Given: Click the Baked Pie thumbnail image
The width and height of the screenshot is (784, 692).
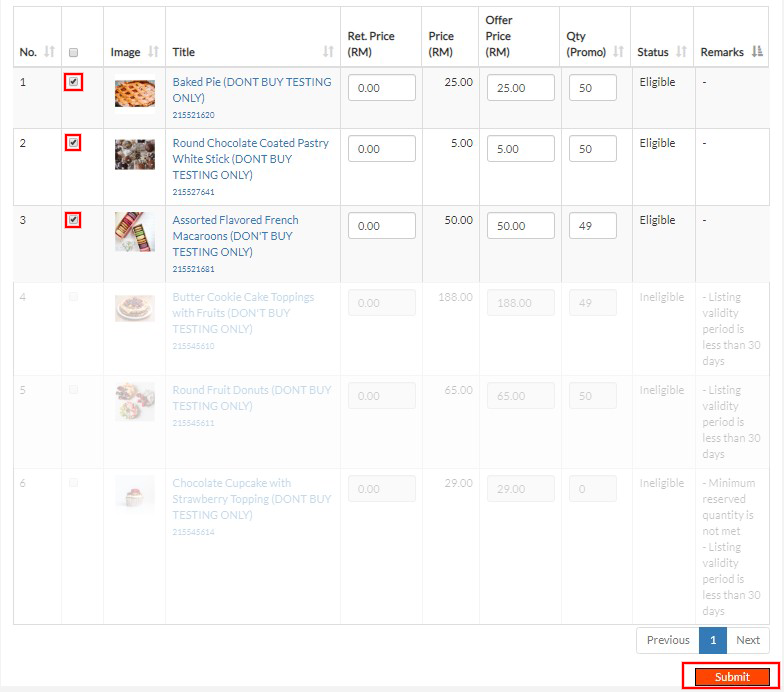Looking at the screenshot, I should (x=134, y=94).
